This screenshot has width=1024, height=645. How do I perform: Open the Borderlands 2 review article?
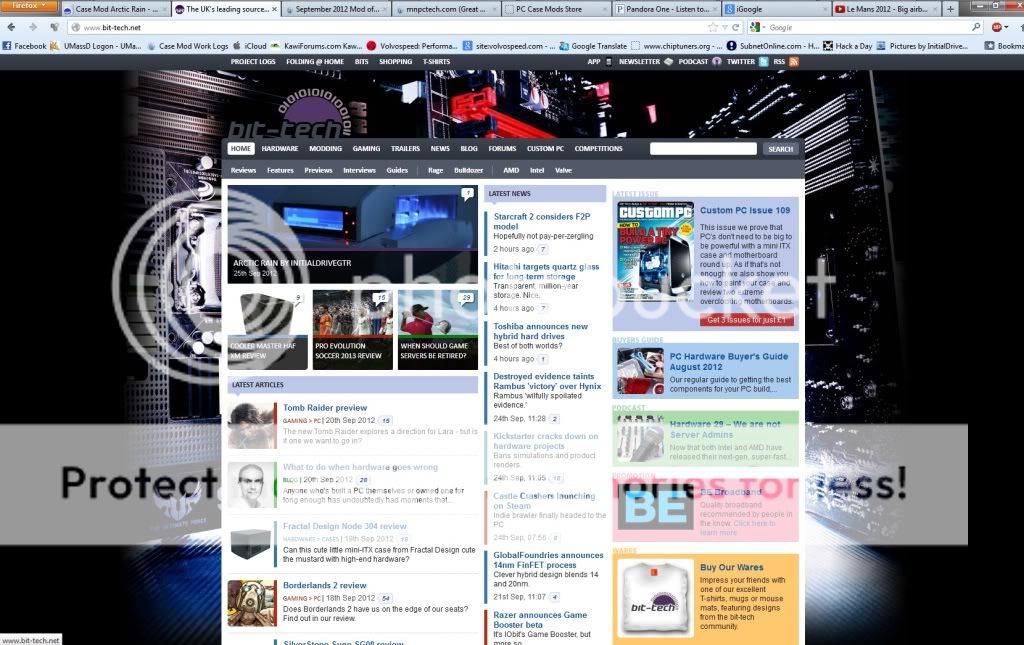coord(324,585)
